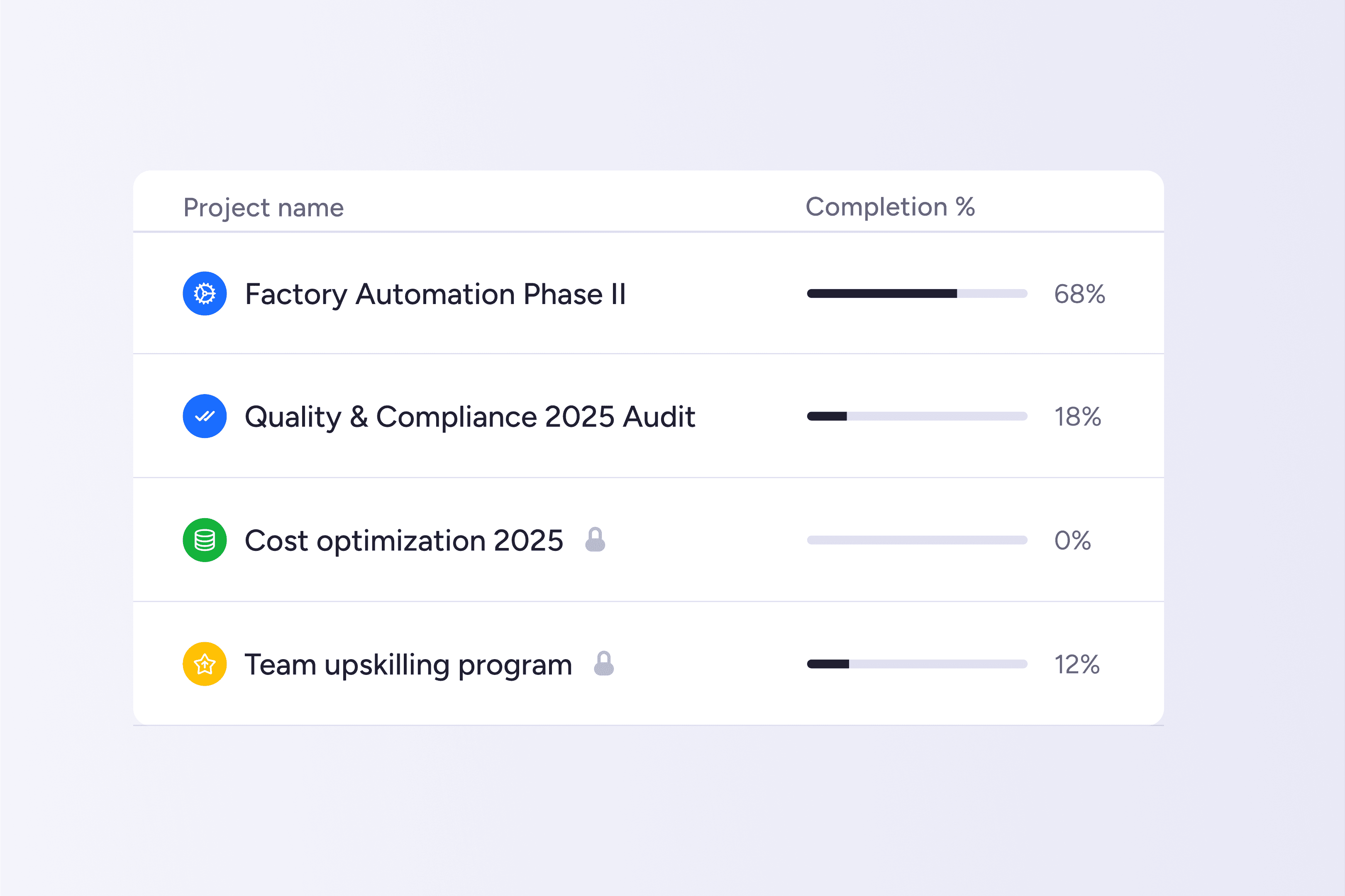The height and width of the screenshot is (896, 1345).
Task: Click the Team upskilling 12% progress bar
Action: (x=917, y=664)
